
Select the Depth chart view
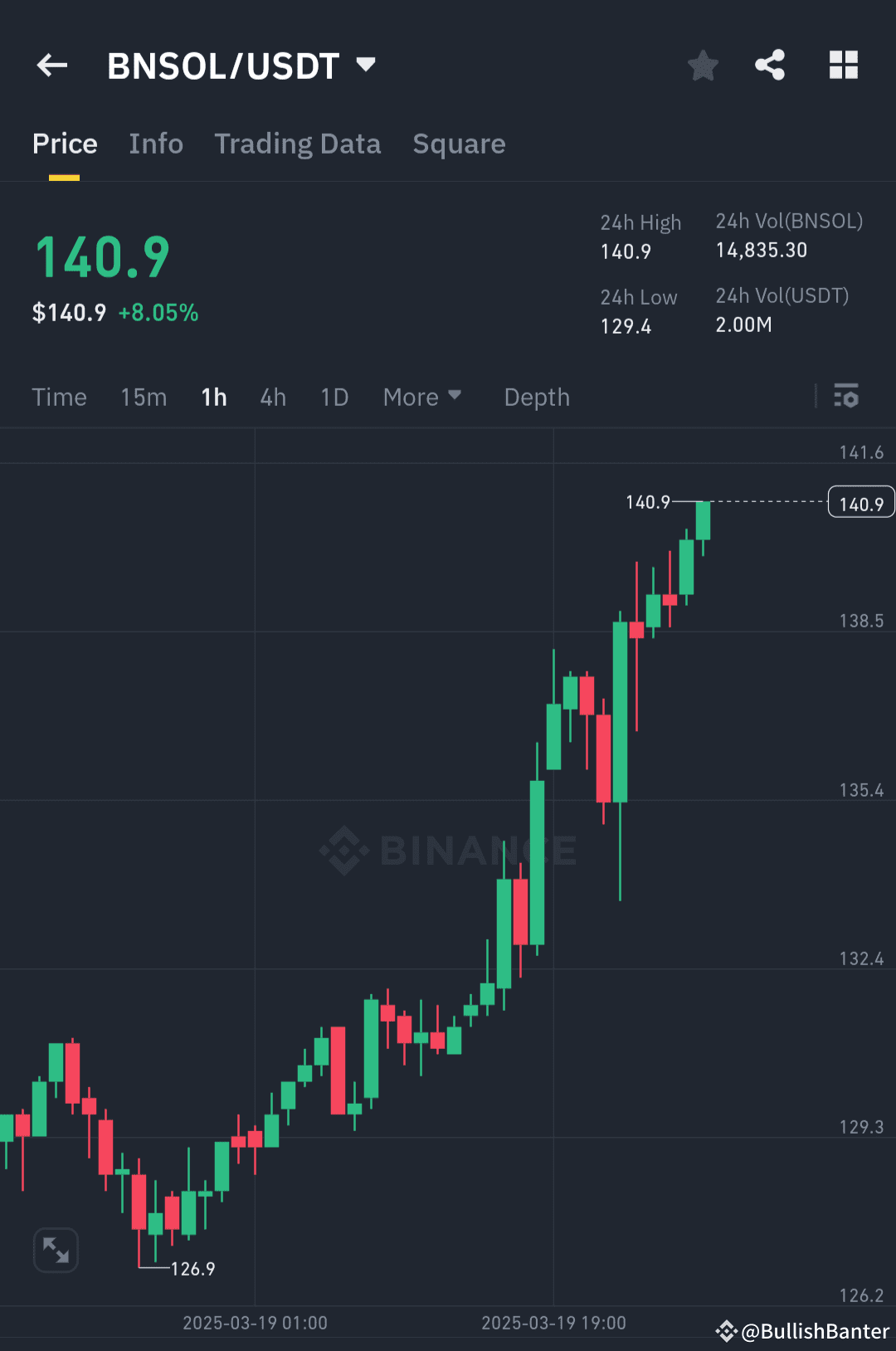click(536, 397)
